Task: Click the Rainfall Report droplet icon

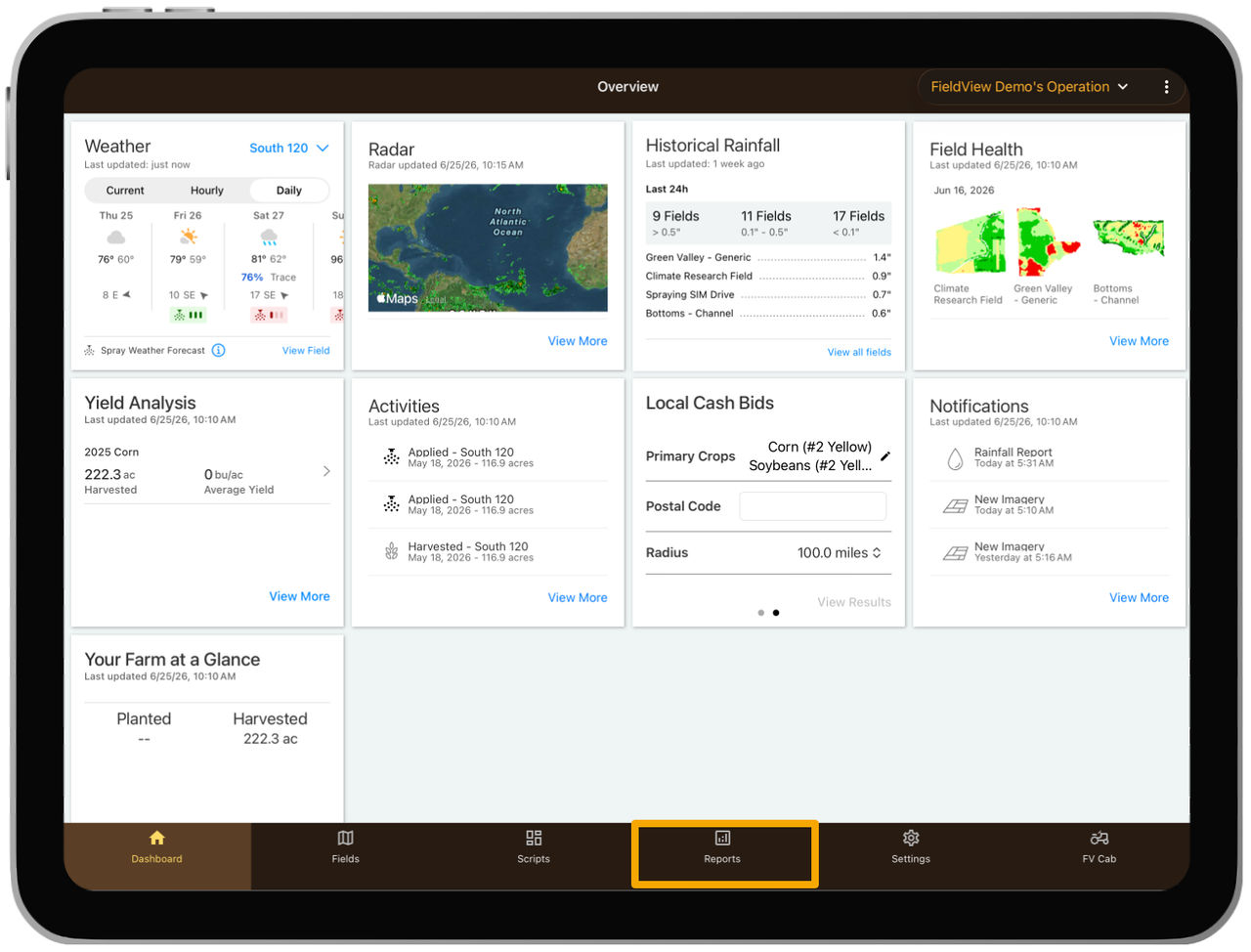Action: [x=955, y=458]
